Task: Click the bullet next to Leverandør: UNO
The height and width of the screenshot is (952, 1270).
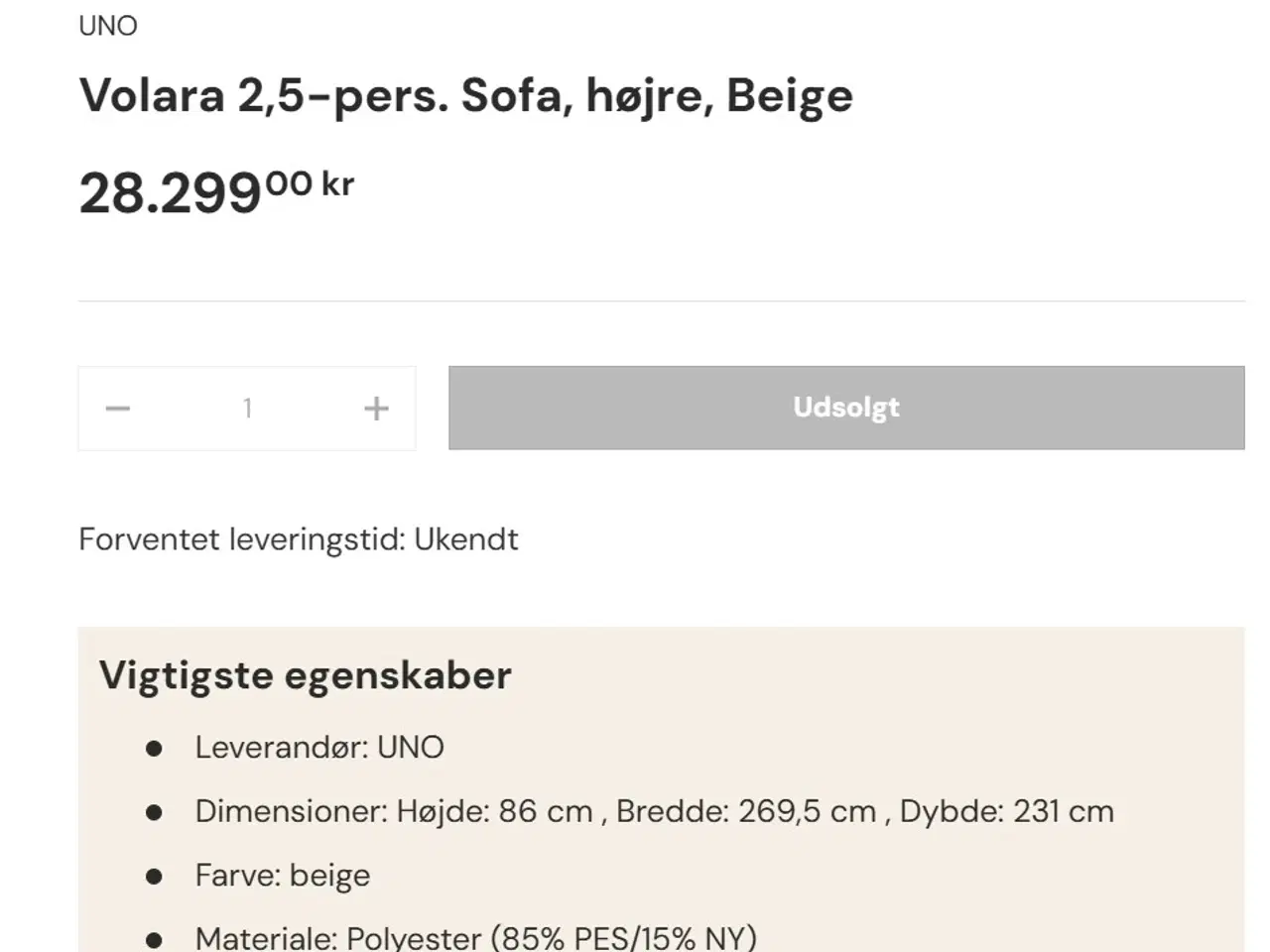Action: [x=154, y=747]
